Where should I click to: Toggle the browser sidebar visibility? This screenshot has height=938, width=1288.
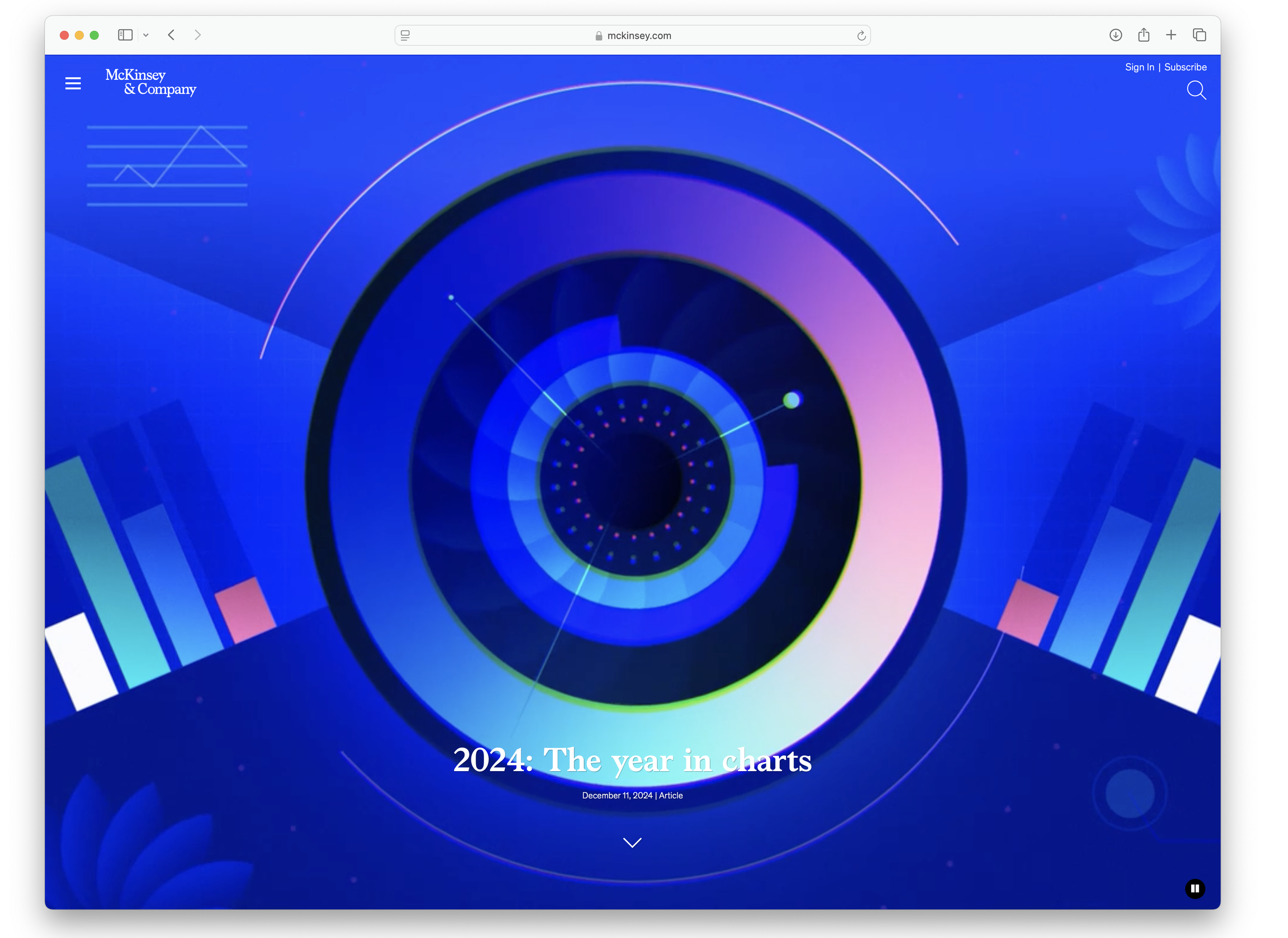click(x=125, y=35)
